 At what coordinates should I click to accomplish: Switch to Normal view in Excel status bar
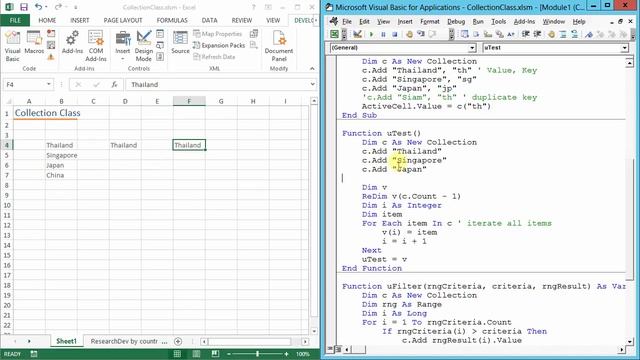coord(177,354)
